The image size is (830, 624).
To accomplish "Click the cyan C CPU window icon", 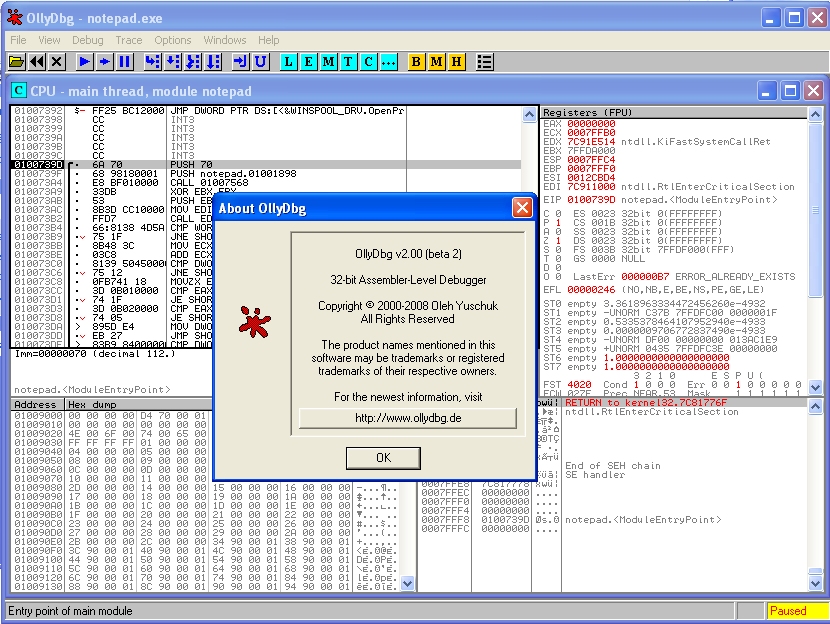I will (368, 62).
